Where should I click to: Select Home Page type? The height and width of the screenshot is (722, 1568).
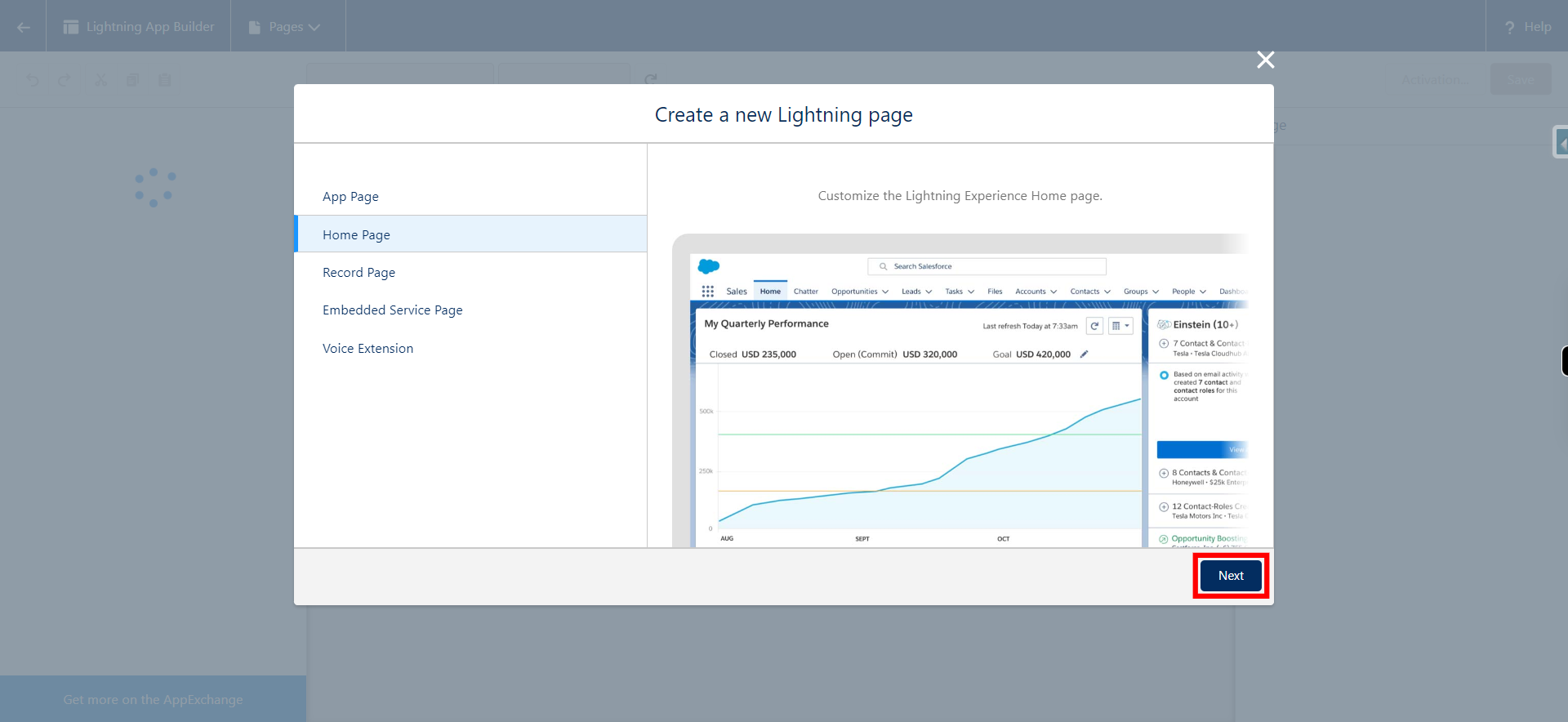[x=470, y=234]
